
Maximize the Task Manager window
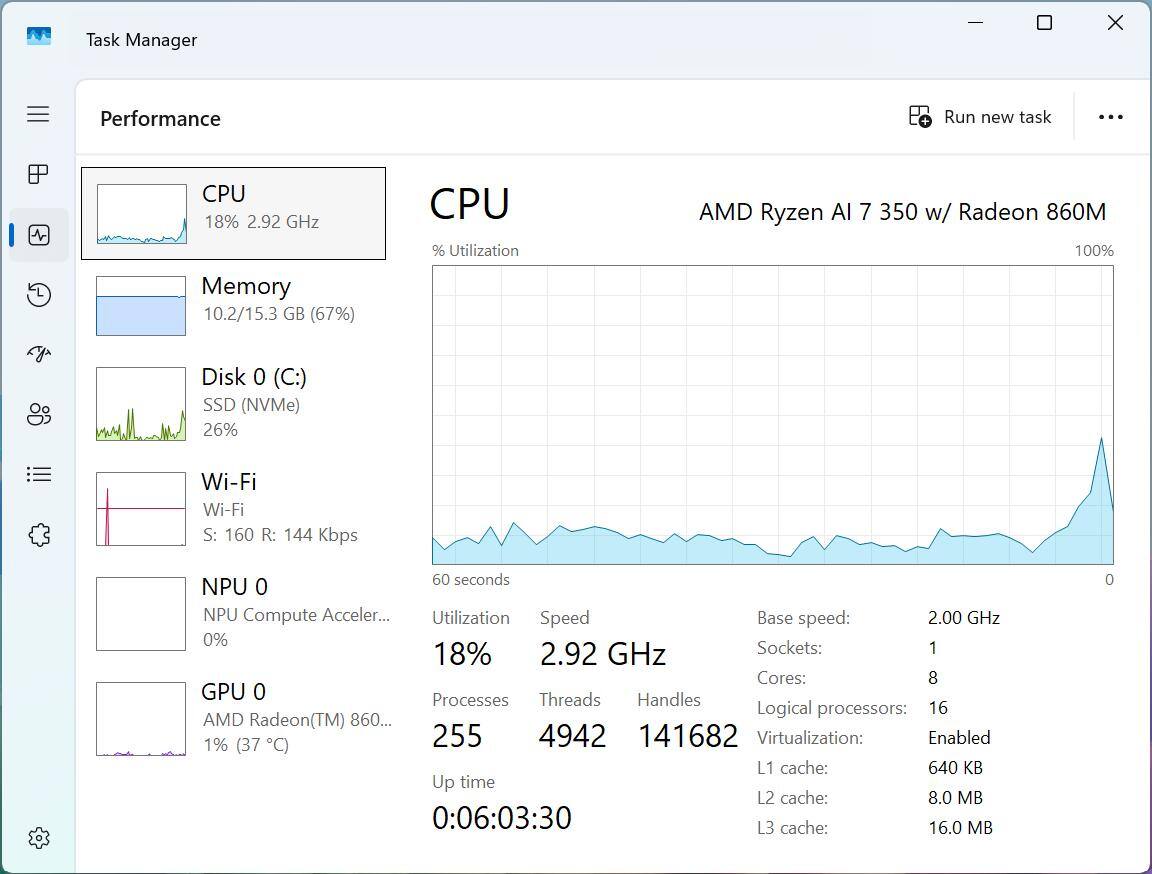click(x=1044, y=23)
